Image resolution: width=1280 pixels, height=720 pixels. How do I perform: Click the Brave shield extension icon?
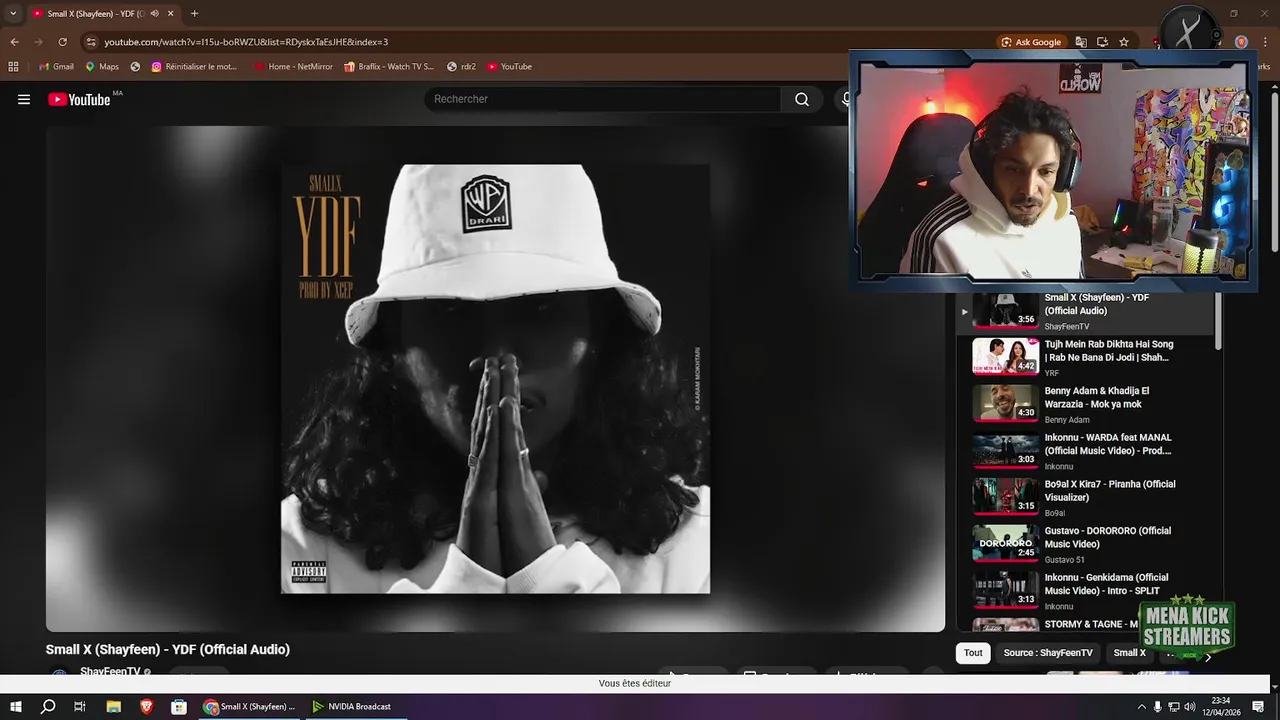pyautogui.click(x=1241, y=42)
